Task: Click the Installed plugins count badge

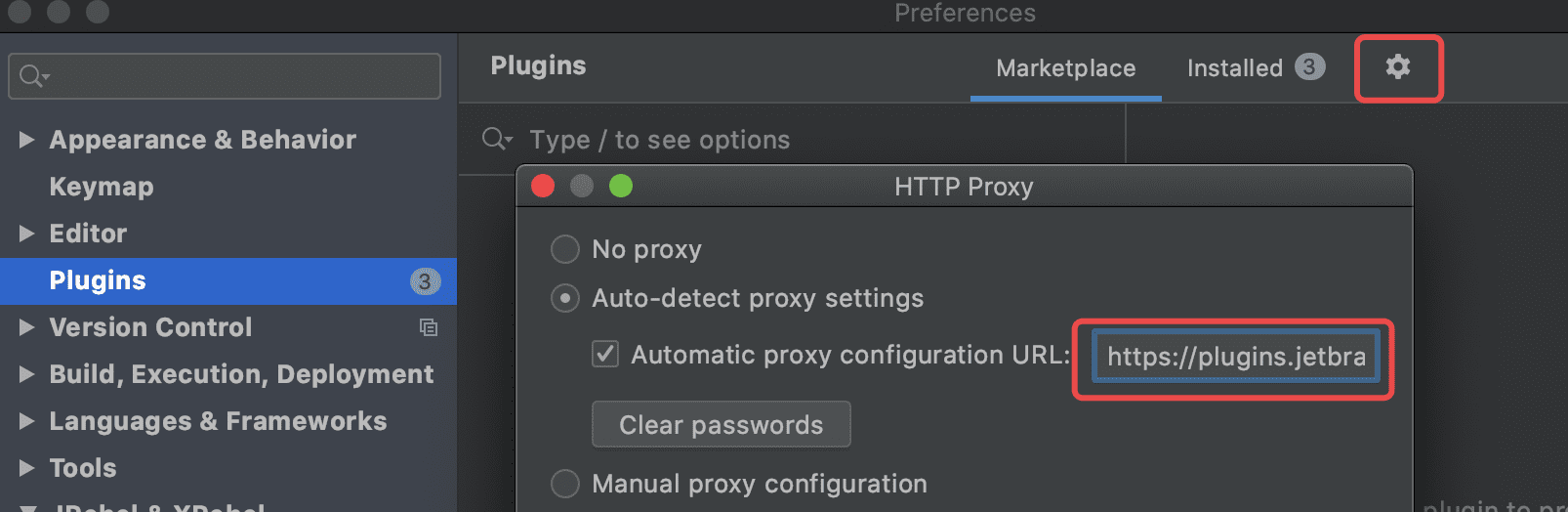Action: coord(1309,66)
